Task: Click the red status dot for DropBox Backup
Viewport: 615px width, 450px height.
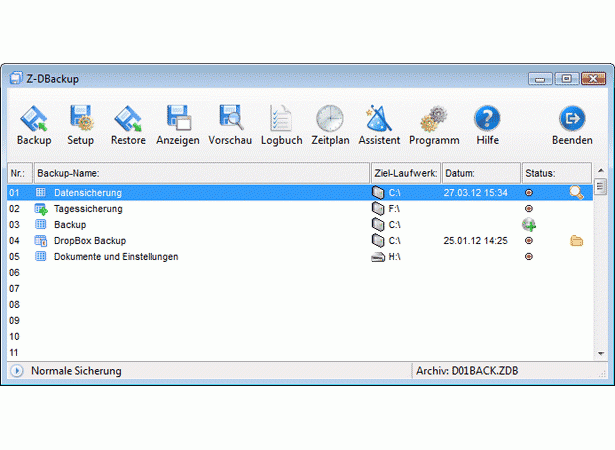Action: pos(529,240)
